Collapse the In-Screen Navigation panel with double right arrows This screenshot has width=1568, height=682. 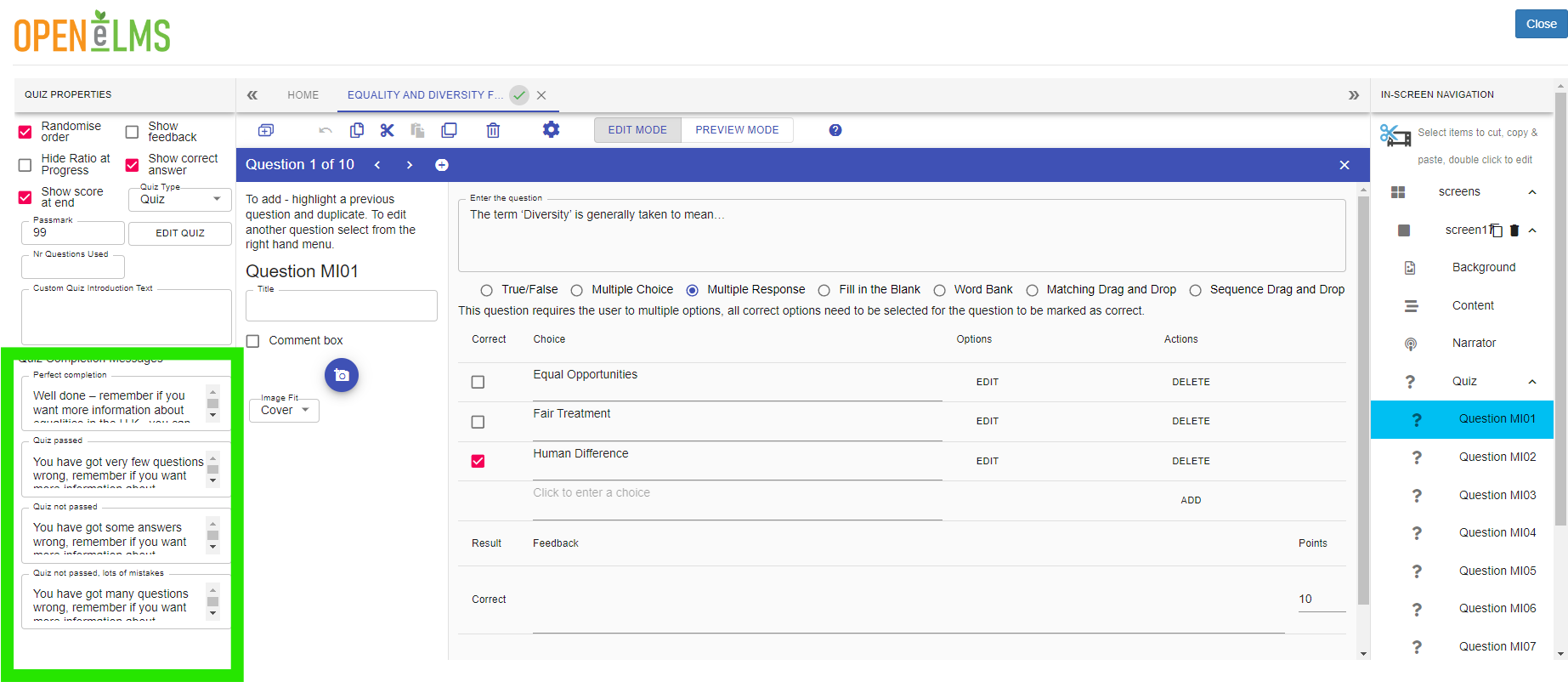point(1354,95)
